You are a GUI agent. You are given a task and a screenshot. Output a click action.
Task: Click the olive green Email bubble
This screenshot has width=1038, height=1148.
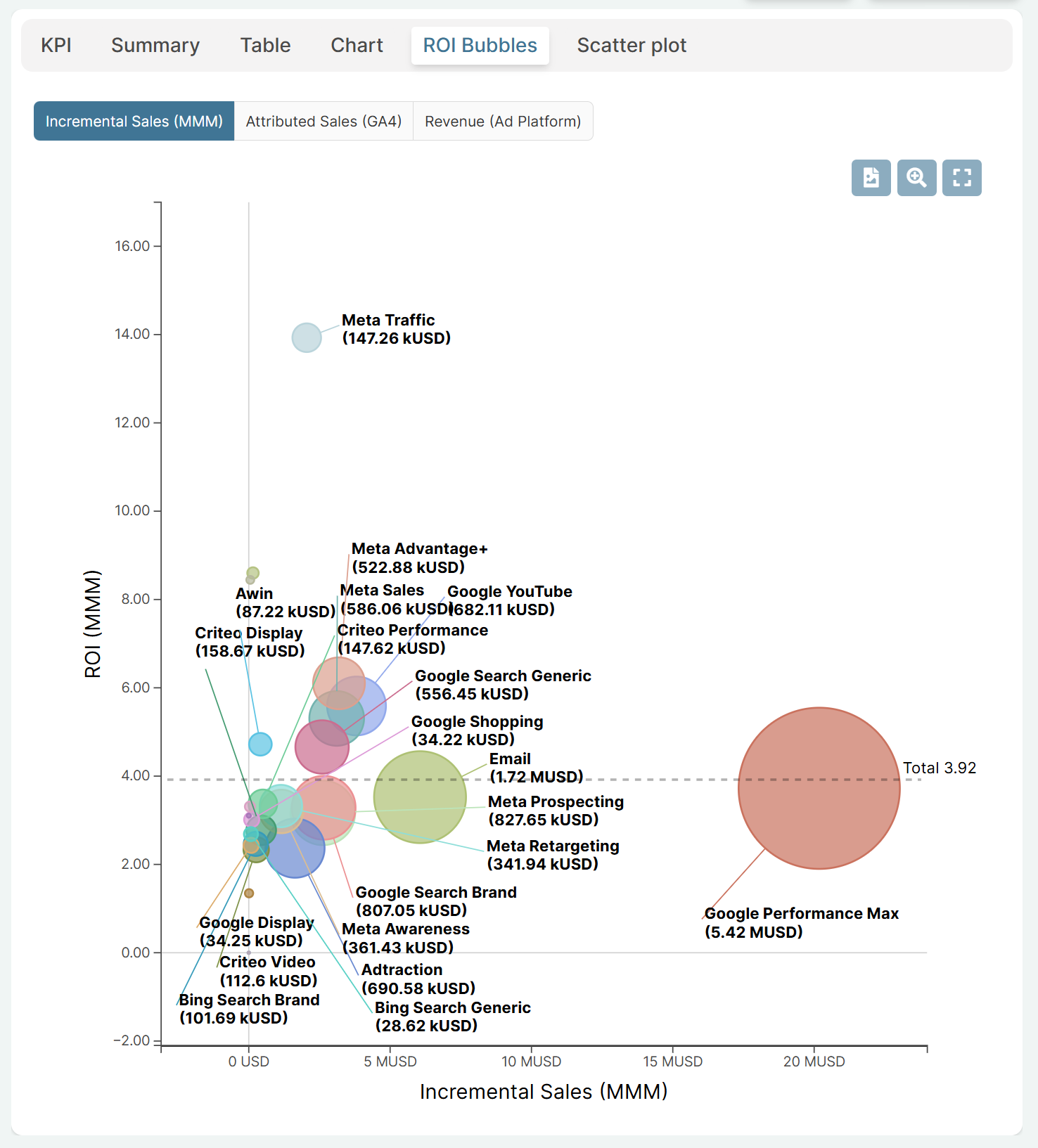click(420, 797)
